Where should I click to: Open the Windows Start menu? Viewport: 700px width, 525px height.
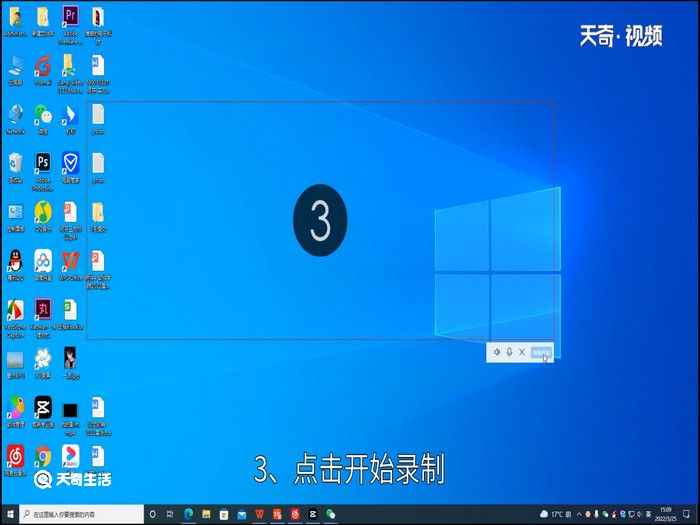10,515
